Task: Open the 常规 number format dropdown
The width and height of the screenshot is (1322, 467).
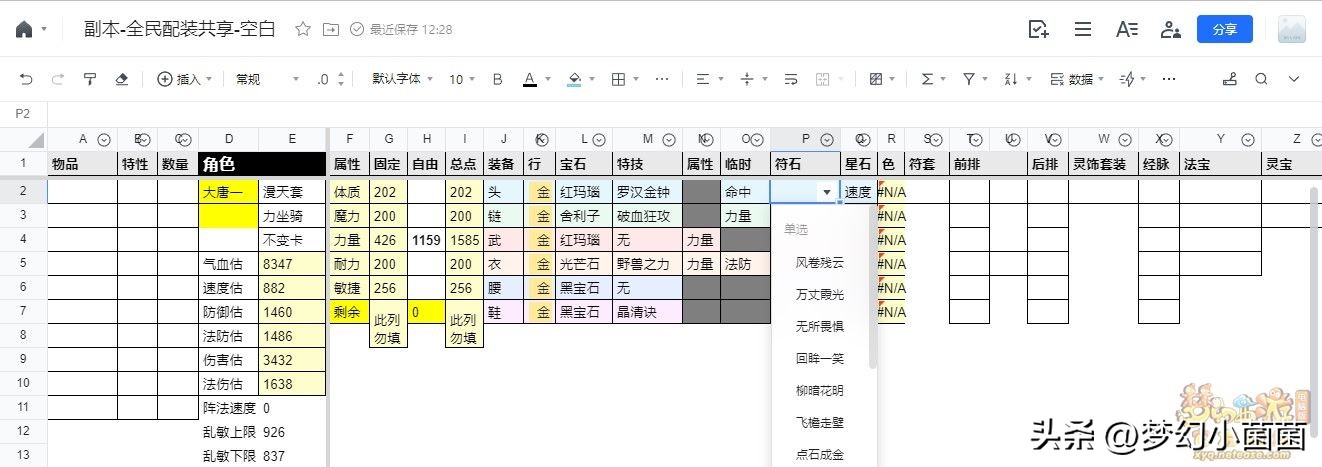Action: 267,79
